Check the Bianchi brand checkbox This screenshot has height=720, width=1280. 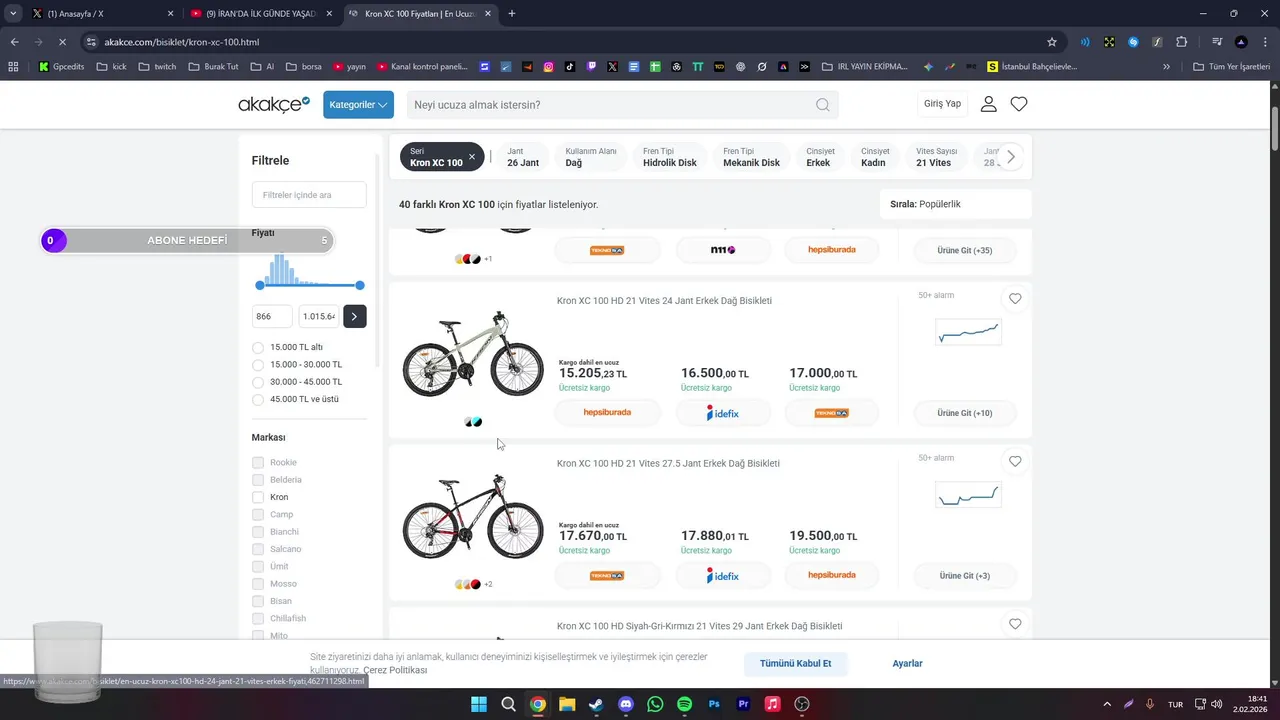(258, 532)
